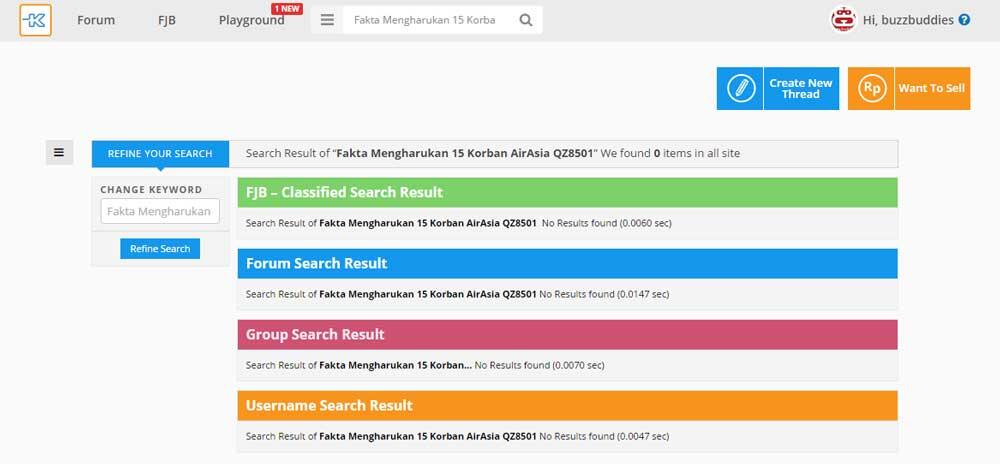Open the Kaskus logo home icon
The image size is (1000, 464).
pos(35,20)
